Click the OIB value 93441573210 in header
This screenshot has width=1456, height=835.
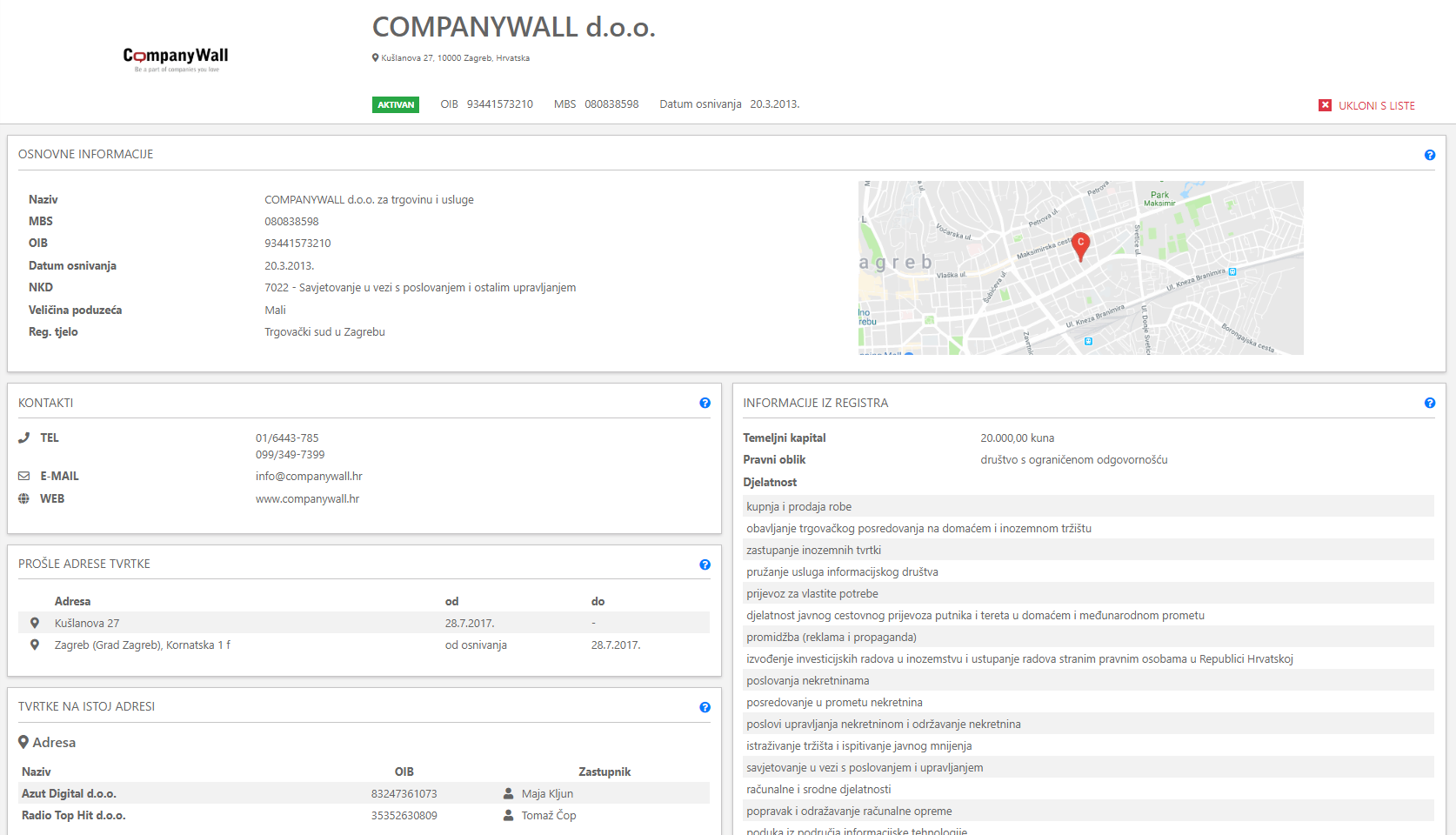(499, 104)
